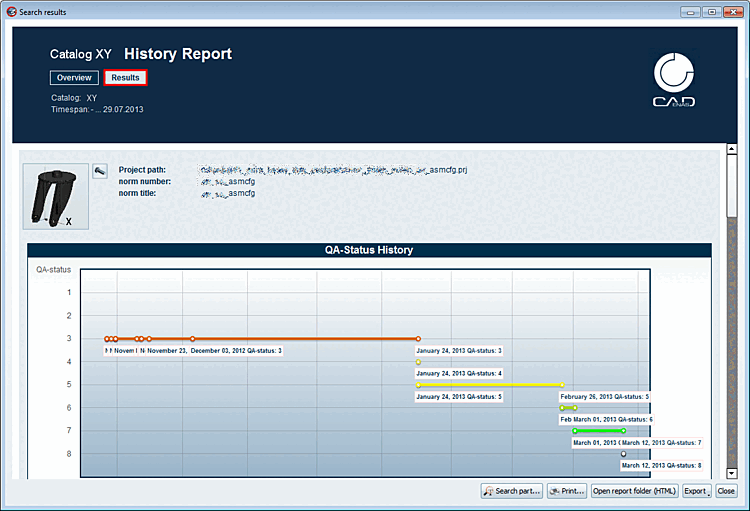Switch to the Overview tab
The width and height of the screenshot is (750, 511).
tap(74, 78)
